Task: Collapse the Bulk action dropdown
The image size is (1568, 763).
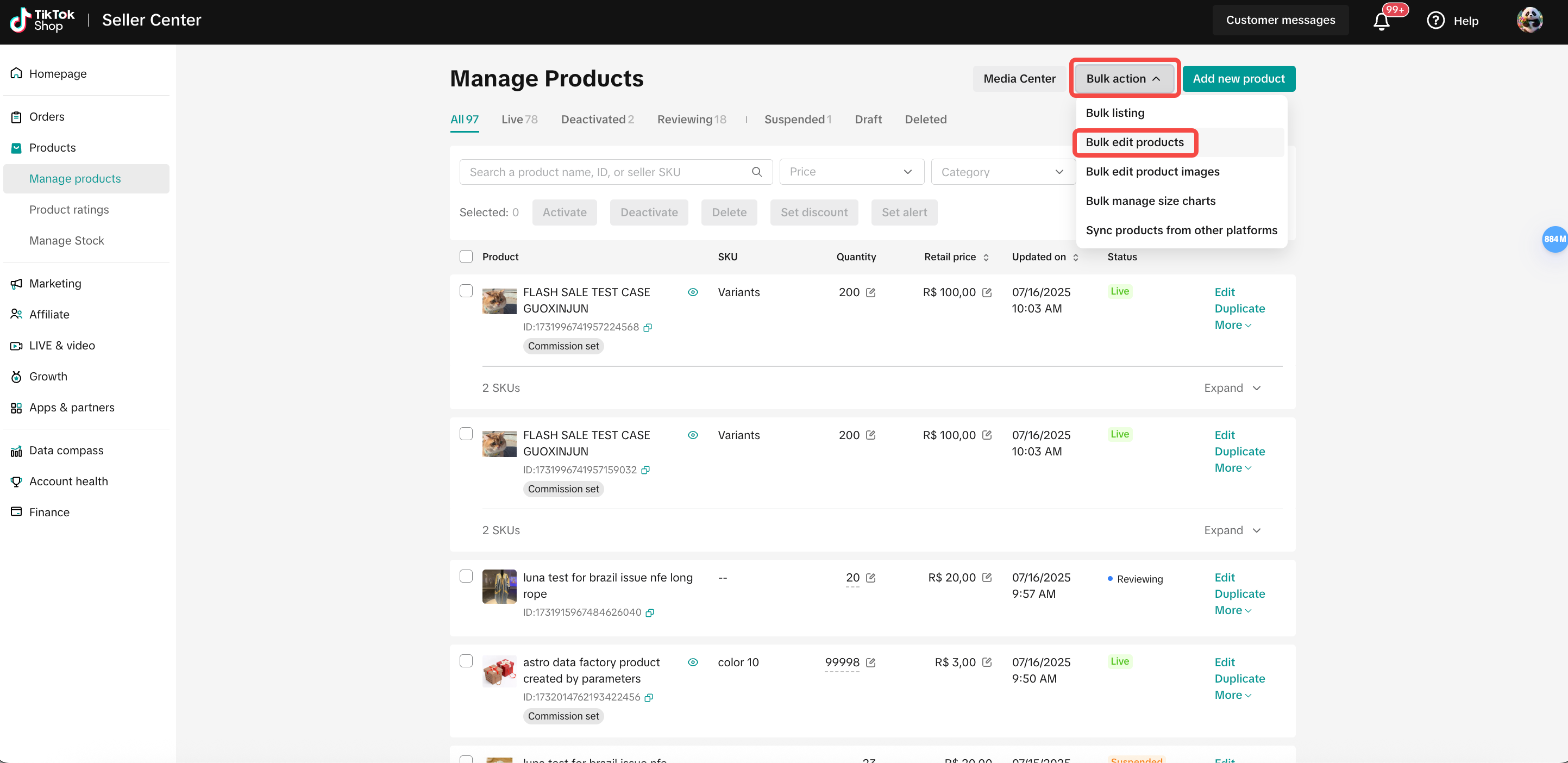Action: [x=1124, y=79]
